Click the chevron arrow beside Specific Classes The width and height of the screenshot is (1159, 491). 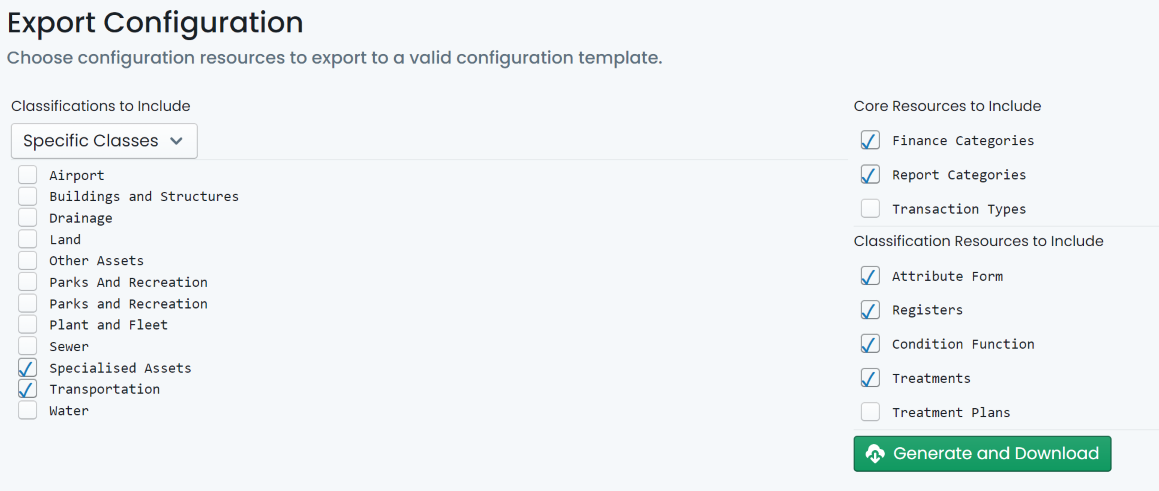click(x=176, y=140)
